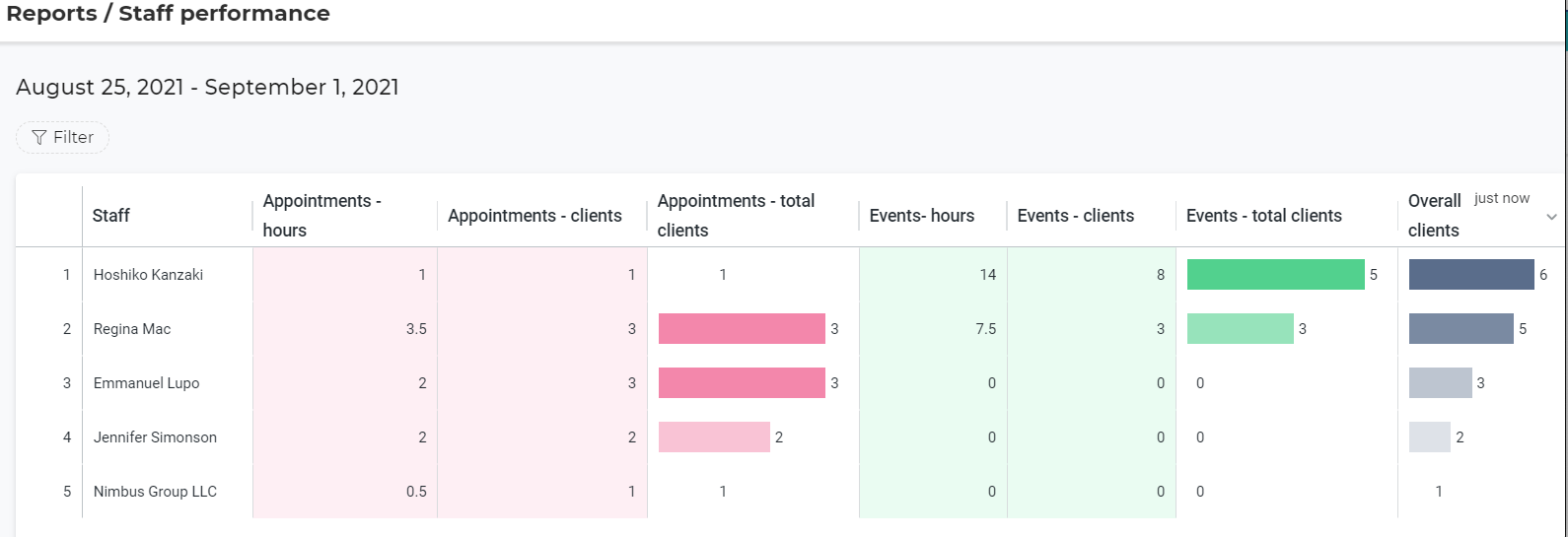This screenshot has width=1568, height=537.
Task: Click the Appointments - clients column header
Action: 535,216
